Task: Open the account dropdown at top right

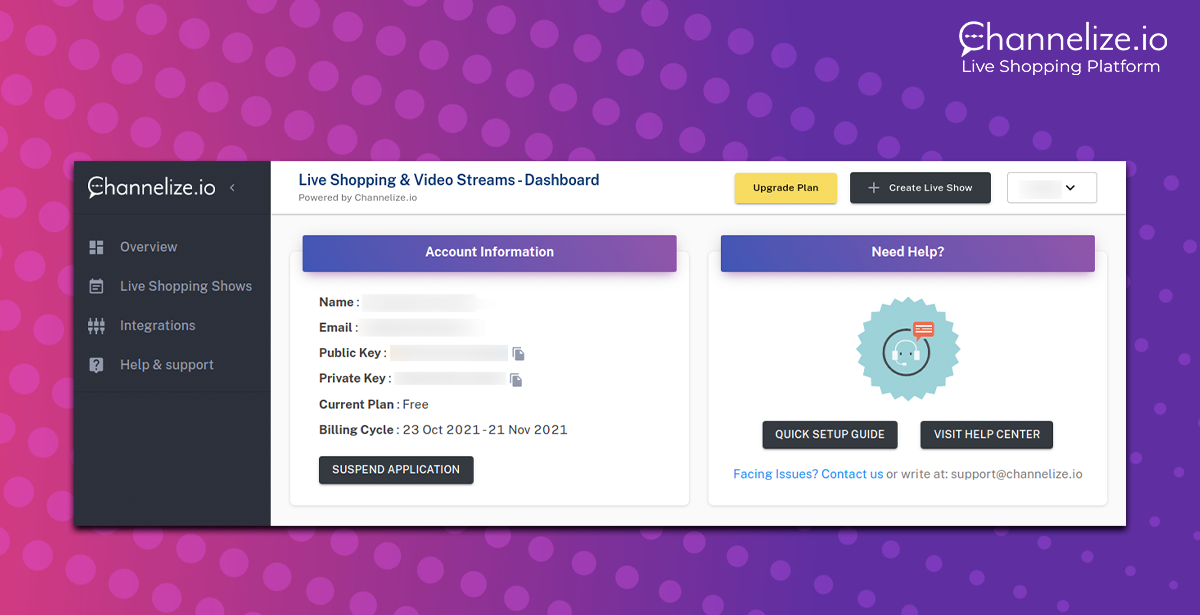Action: (x=1052, y=188)
